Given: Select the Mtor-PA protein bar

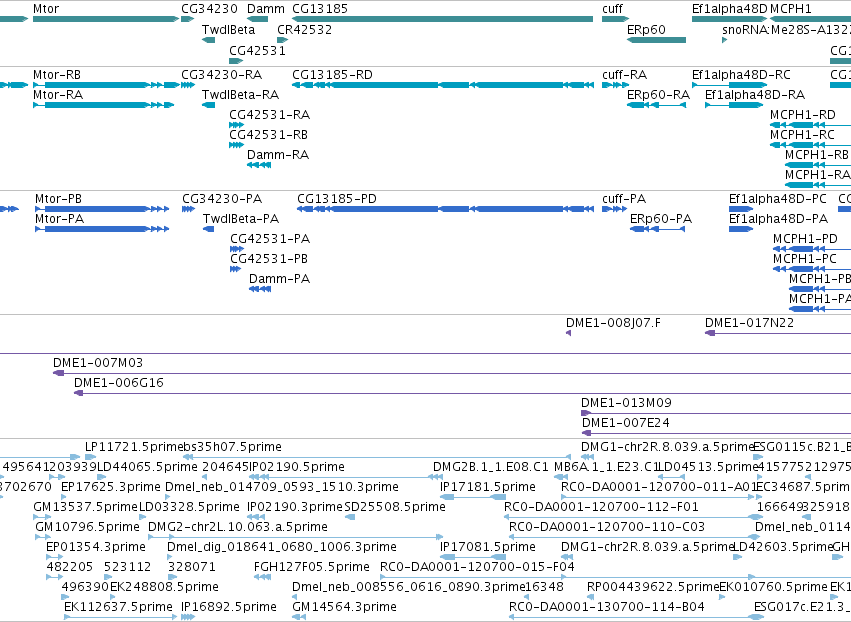Looking at the screenshot, I should pyautogui.click(x=102, y=229).
